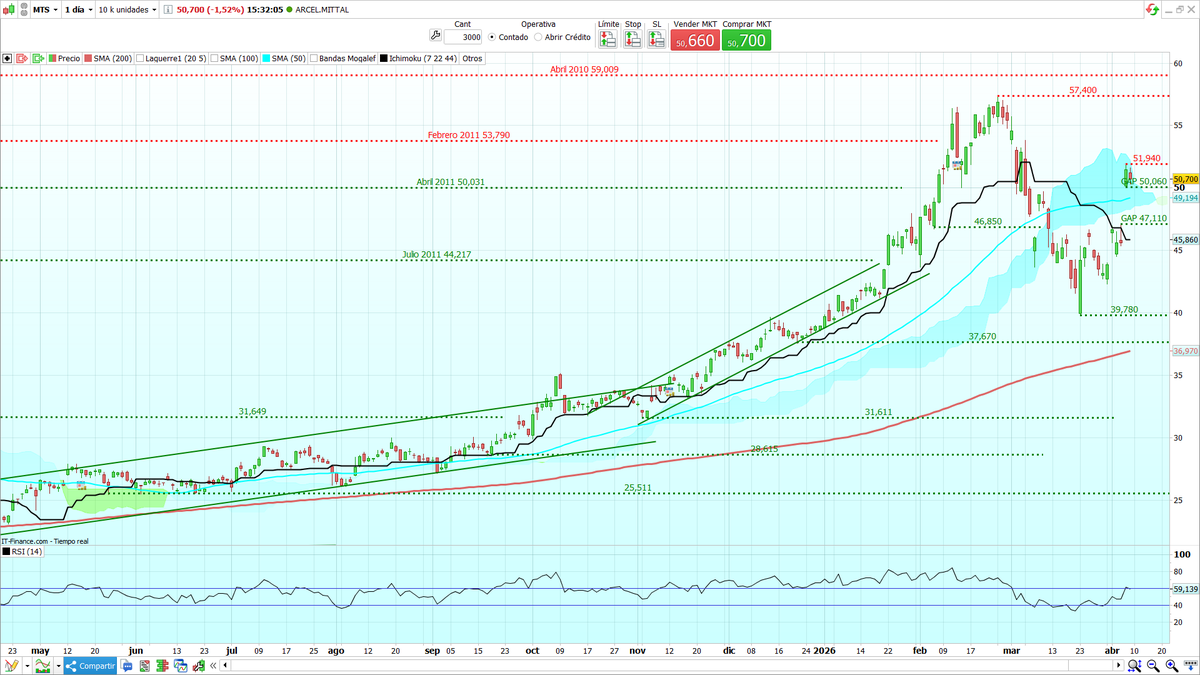This screenshot has width=1200, height=675.
Task: Click the 49,194 SMA price tag
Action: tap(1185, 198)
